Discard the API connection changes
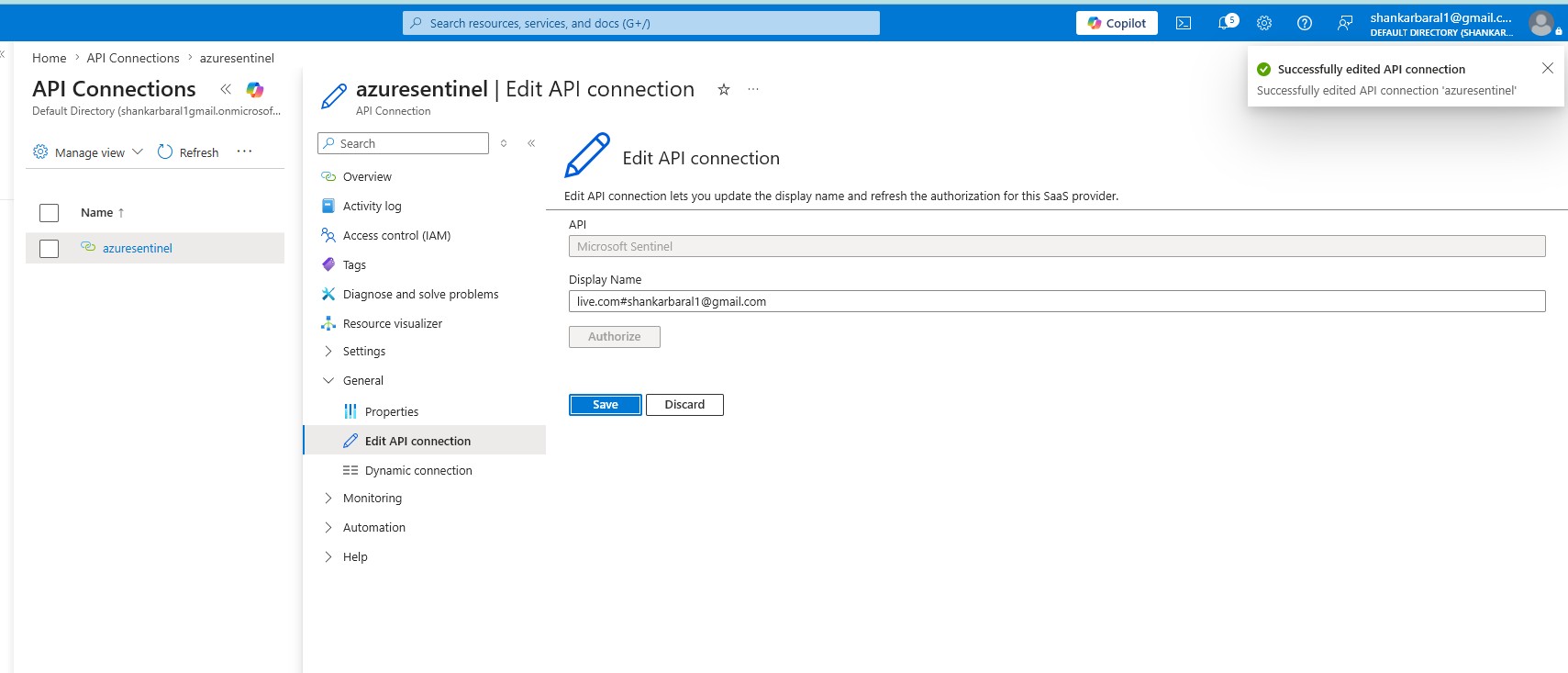The width and height of the screenshot is (1568, 673). click(x=684, y=405)
